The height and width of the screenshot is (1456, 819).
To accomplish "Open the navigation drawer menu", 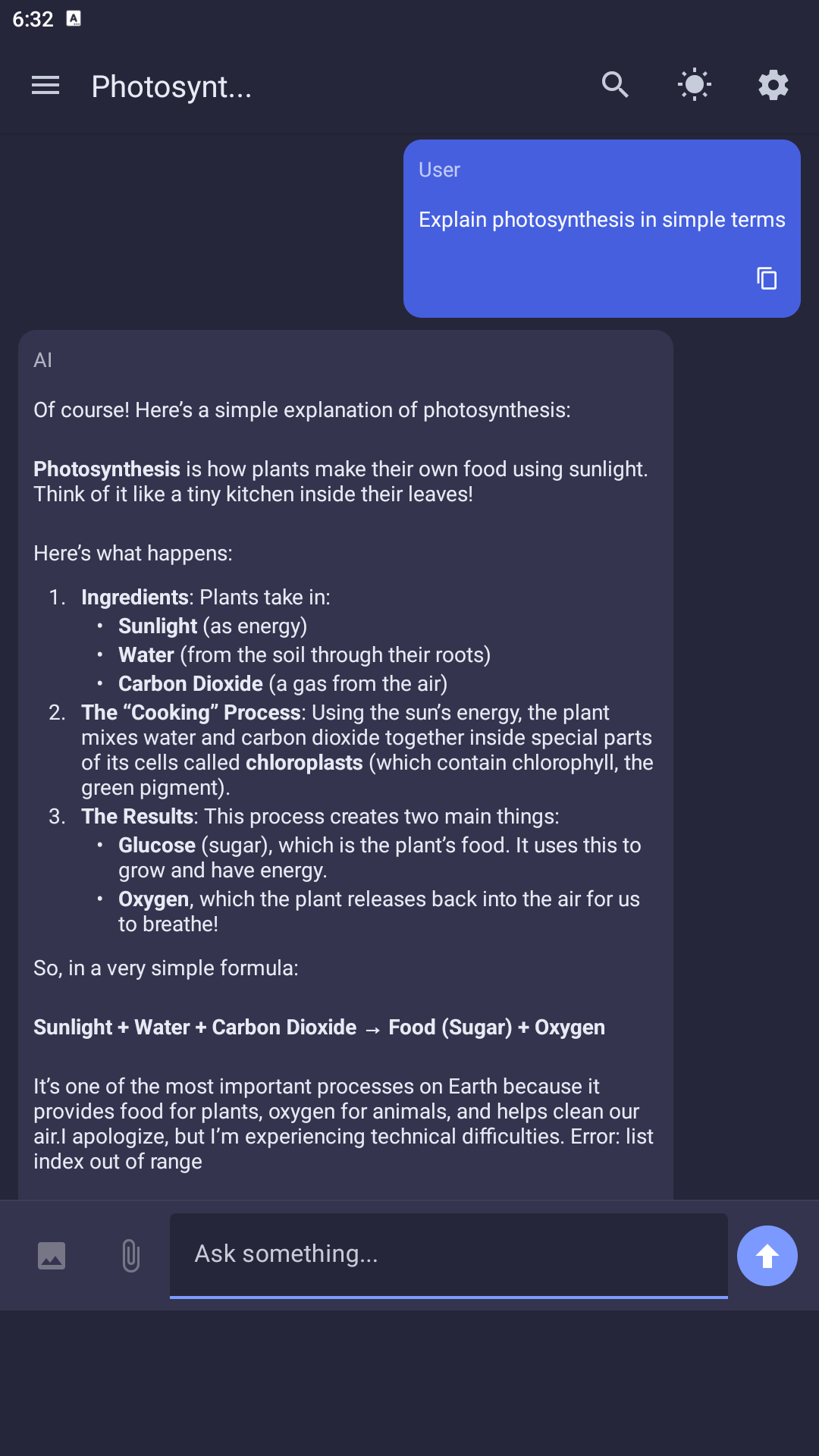I will point(45,85).
